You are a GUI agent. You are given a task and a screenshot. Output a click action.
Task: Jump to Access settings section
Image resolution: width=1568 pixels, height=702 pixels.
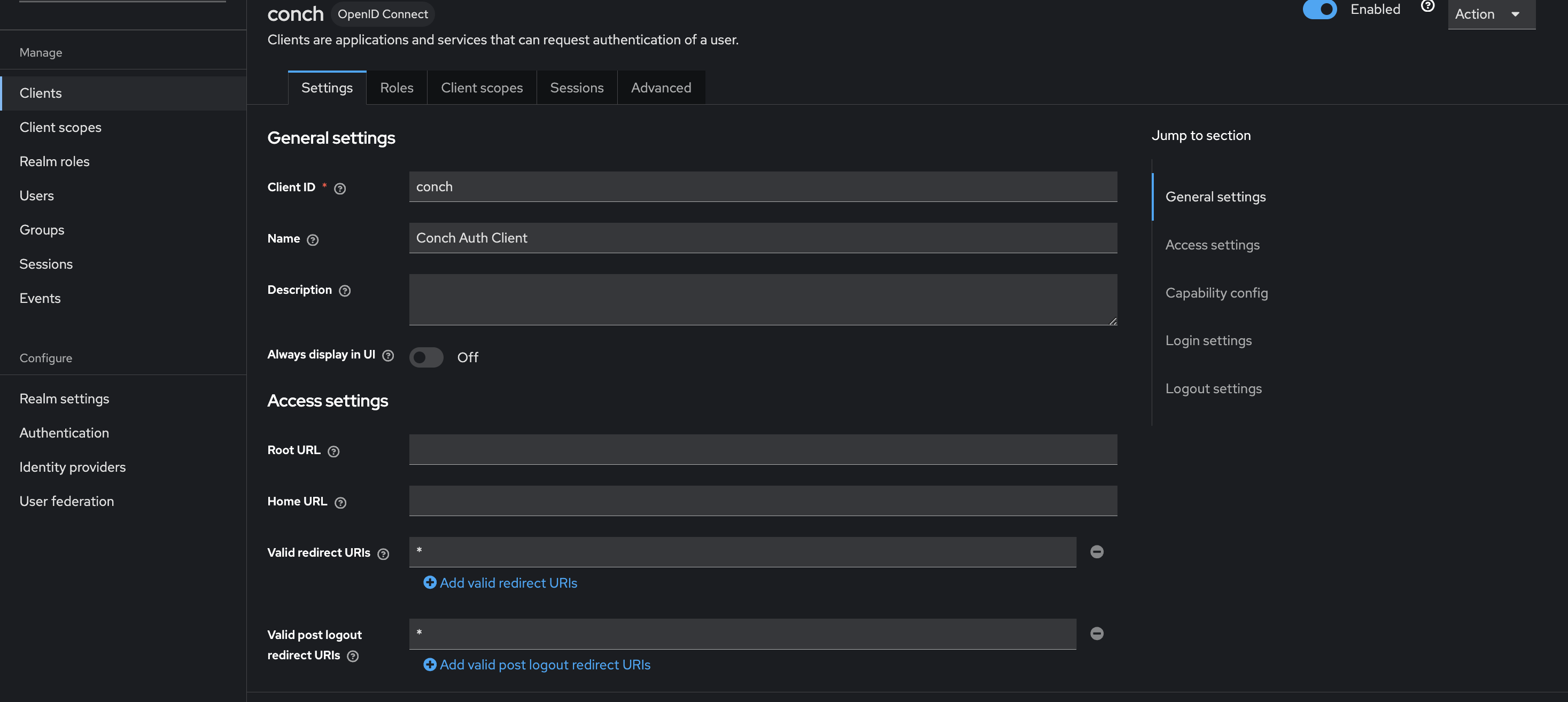point(1212,245)
